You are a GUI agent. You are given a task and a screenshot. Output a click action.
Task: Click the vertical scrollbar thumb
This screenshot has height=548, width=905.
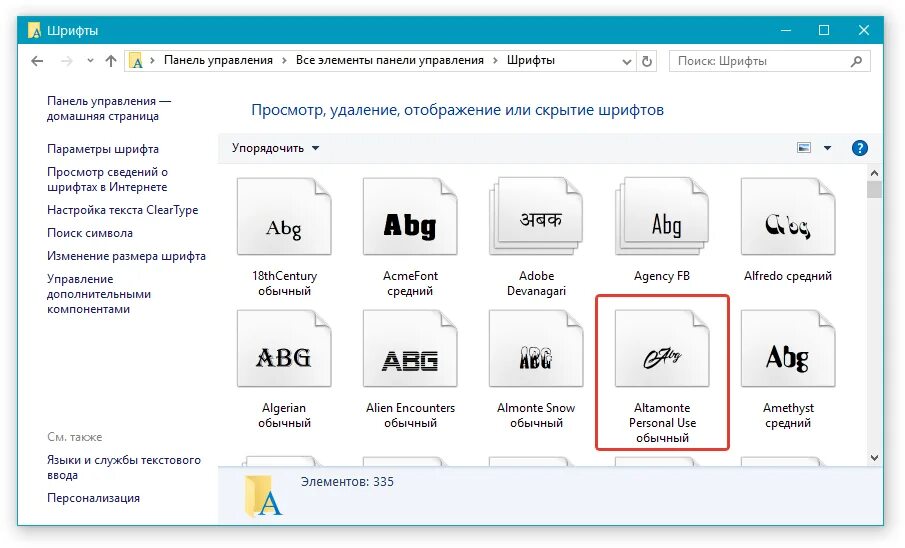coord(874,189)
